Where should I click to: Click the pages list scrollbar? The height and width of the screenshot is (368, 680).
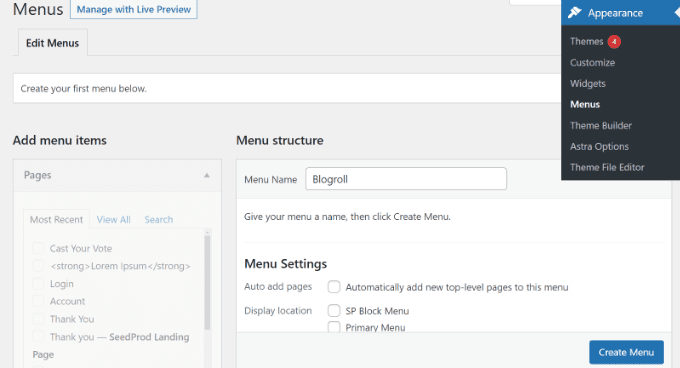point(207,283)
